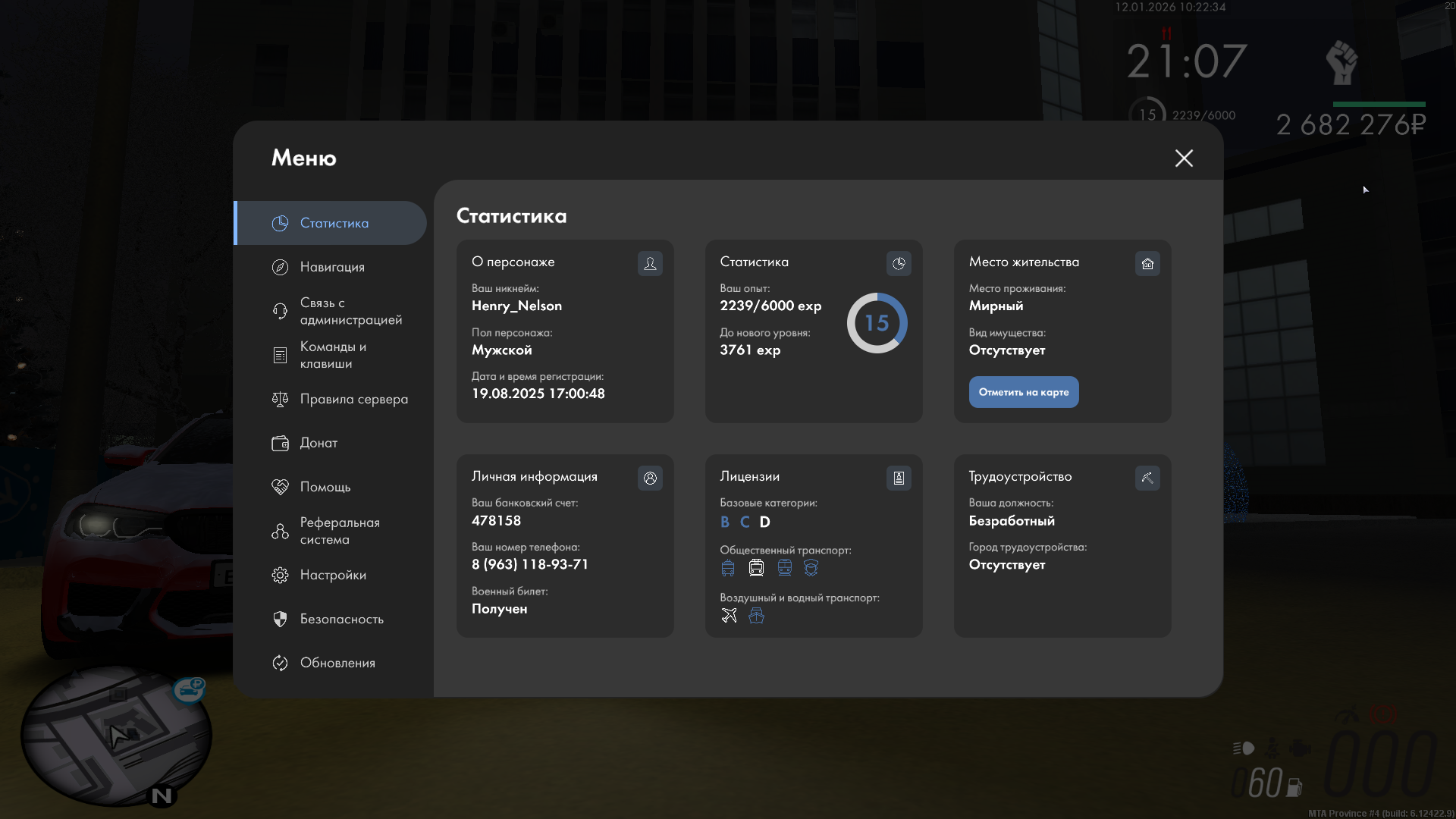Click the pie chart icon in Статистика card
The image size is (1456, 819).
point(899,263)
